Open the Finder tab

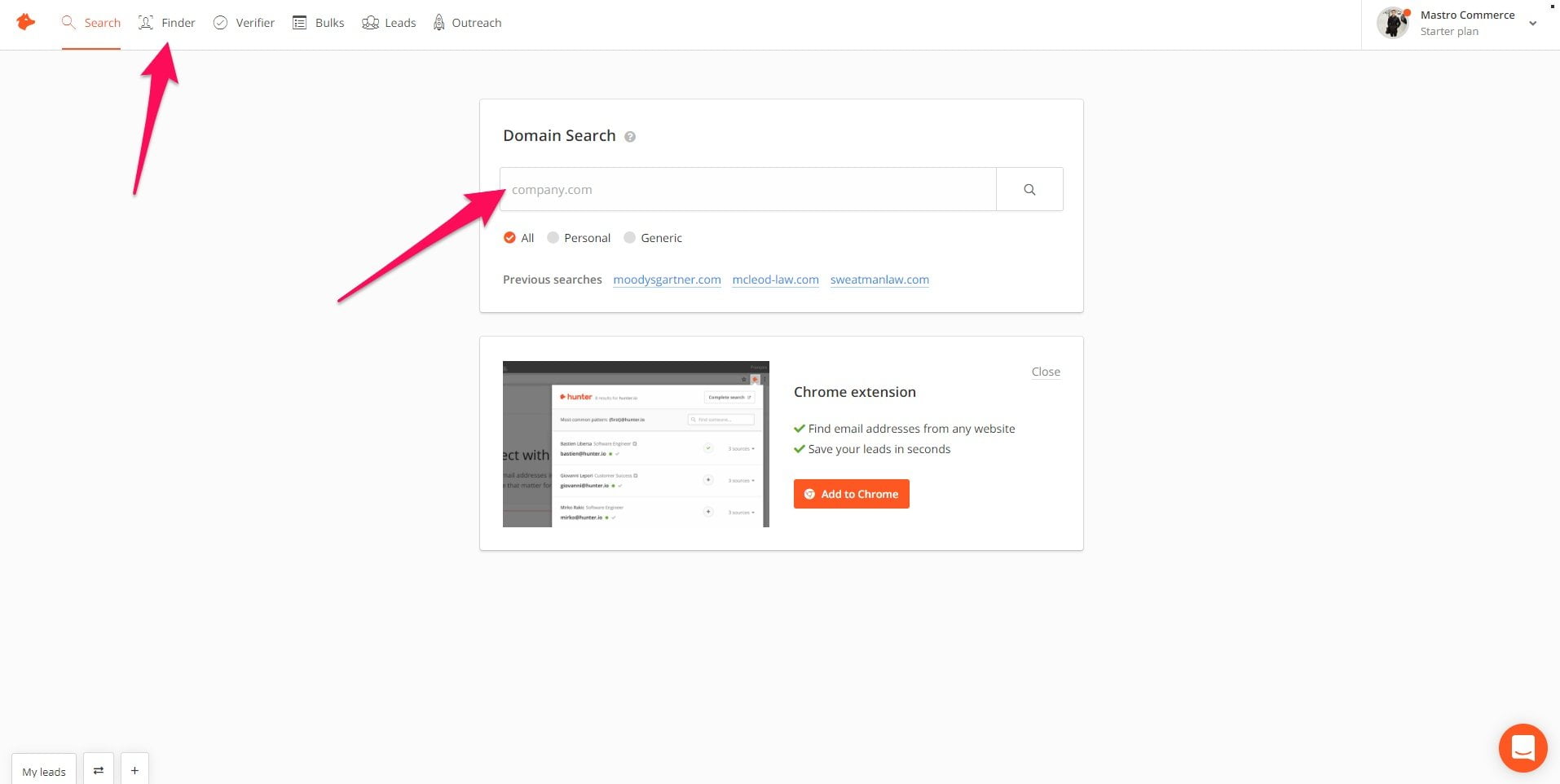tap(167, 23)
